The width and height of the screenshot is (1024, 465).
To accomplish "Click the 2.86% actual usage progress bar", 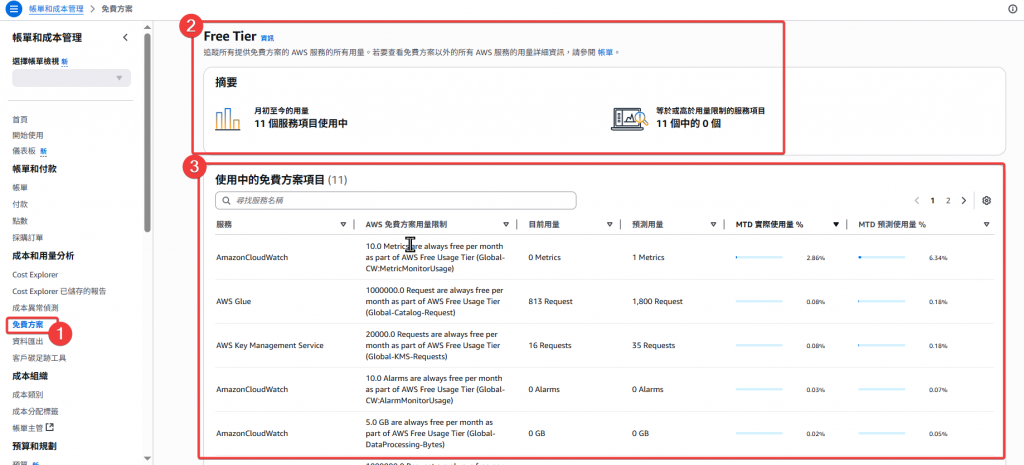I will [x=759, y=257].
